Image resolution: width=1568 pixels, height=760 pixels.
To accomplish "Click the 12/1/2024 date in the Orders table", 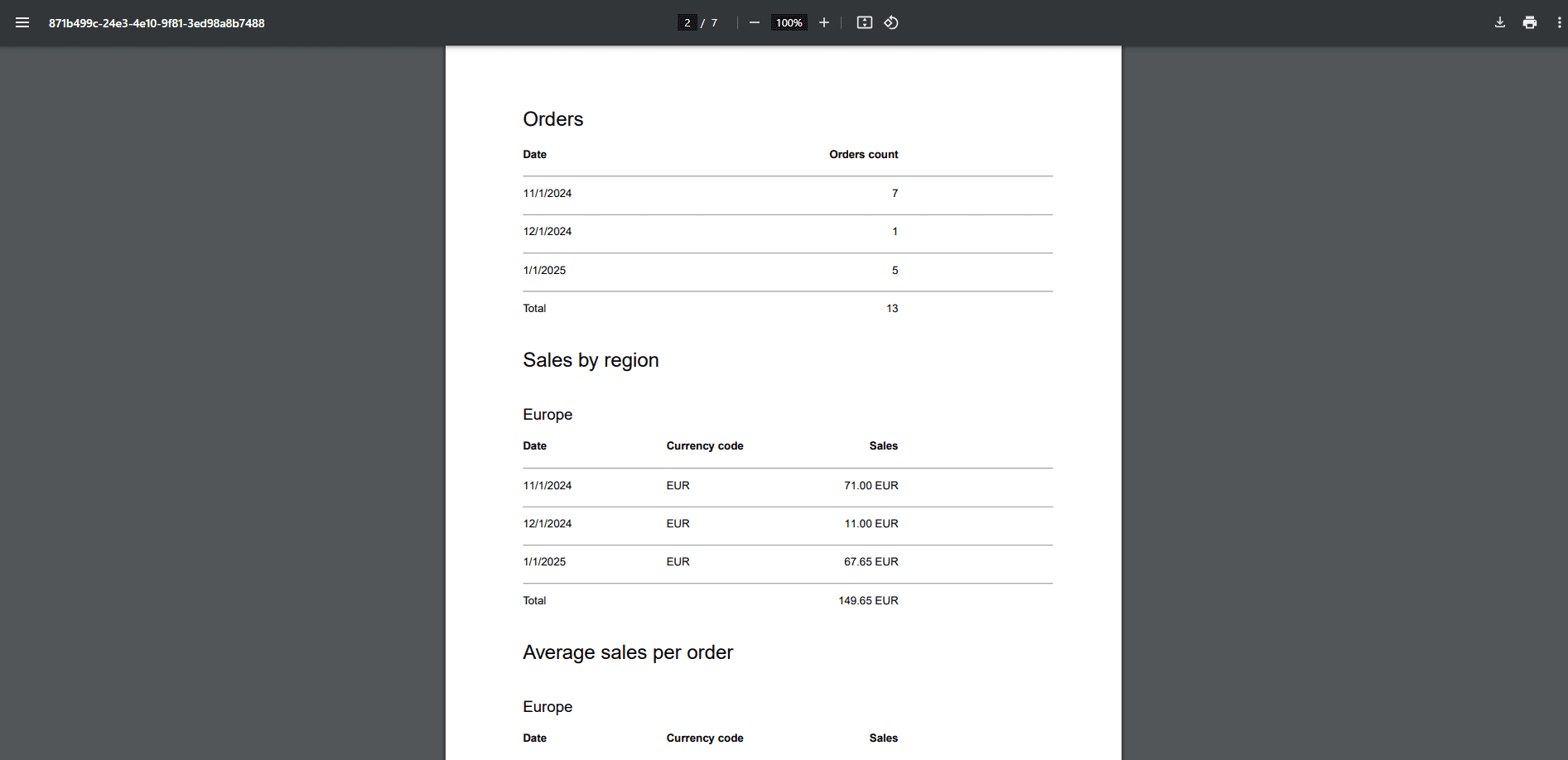I will [547, 232].
